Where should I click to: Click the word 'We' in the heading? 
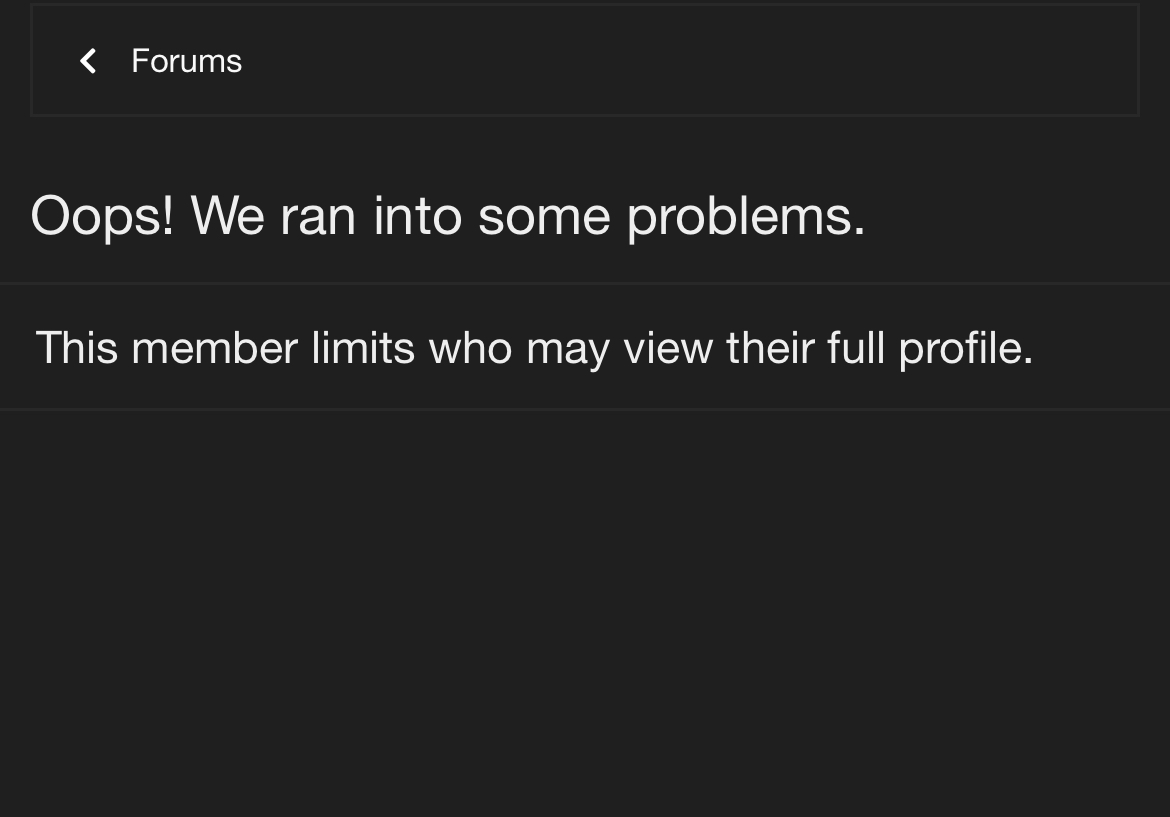coord(228,216)
